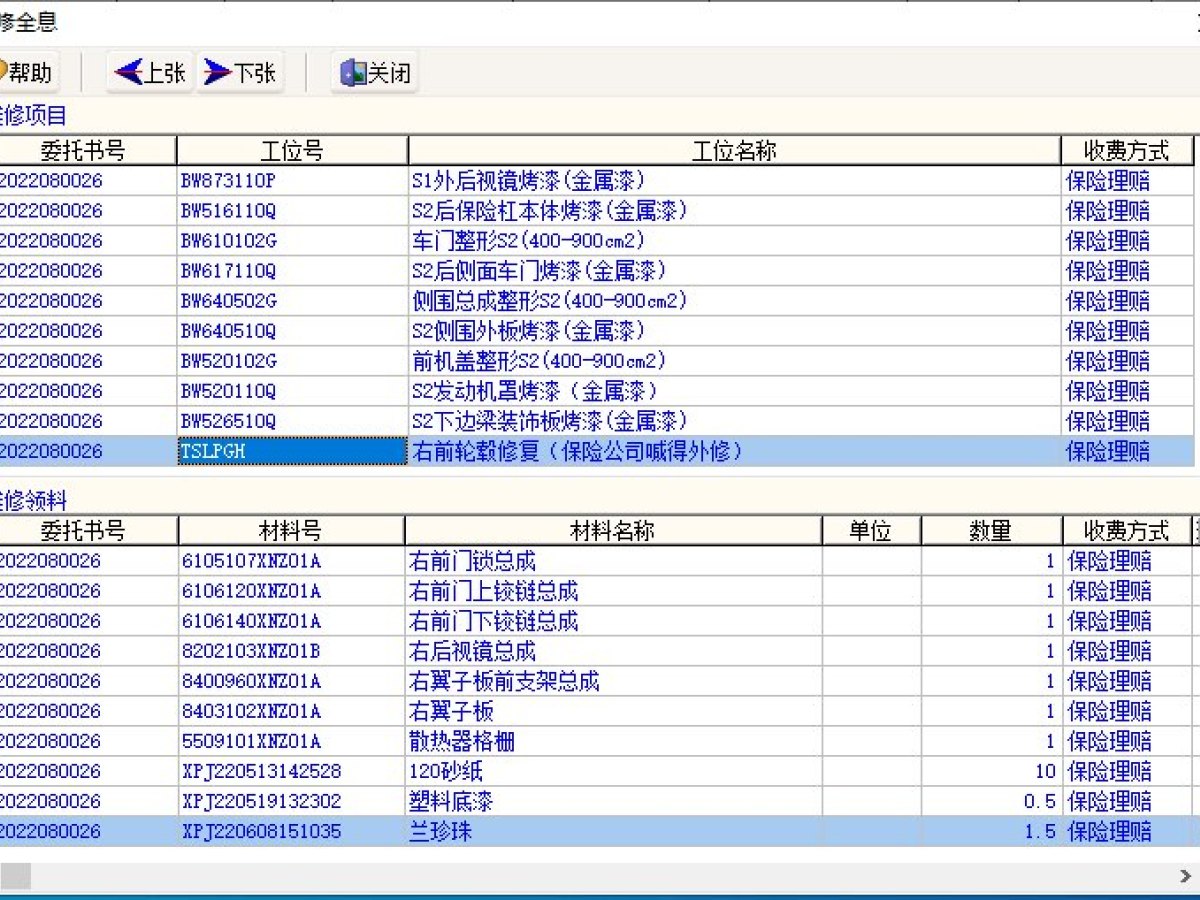Select material 右前门下铰链总成

click(493, 621)
